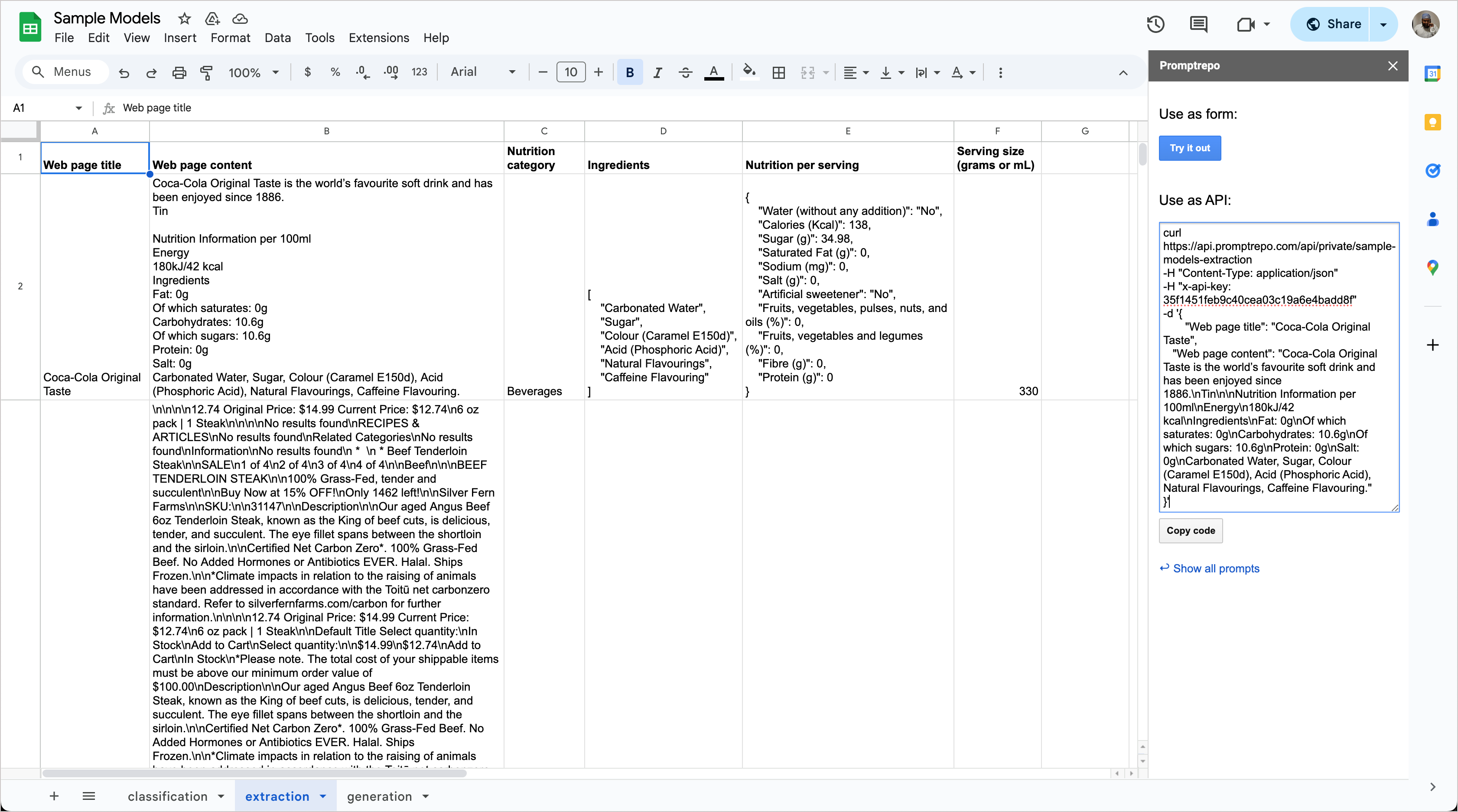1458x812 pixels.
Task: Open the Format menu
Action: point(231,38)
